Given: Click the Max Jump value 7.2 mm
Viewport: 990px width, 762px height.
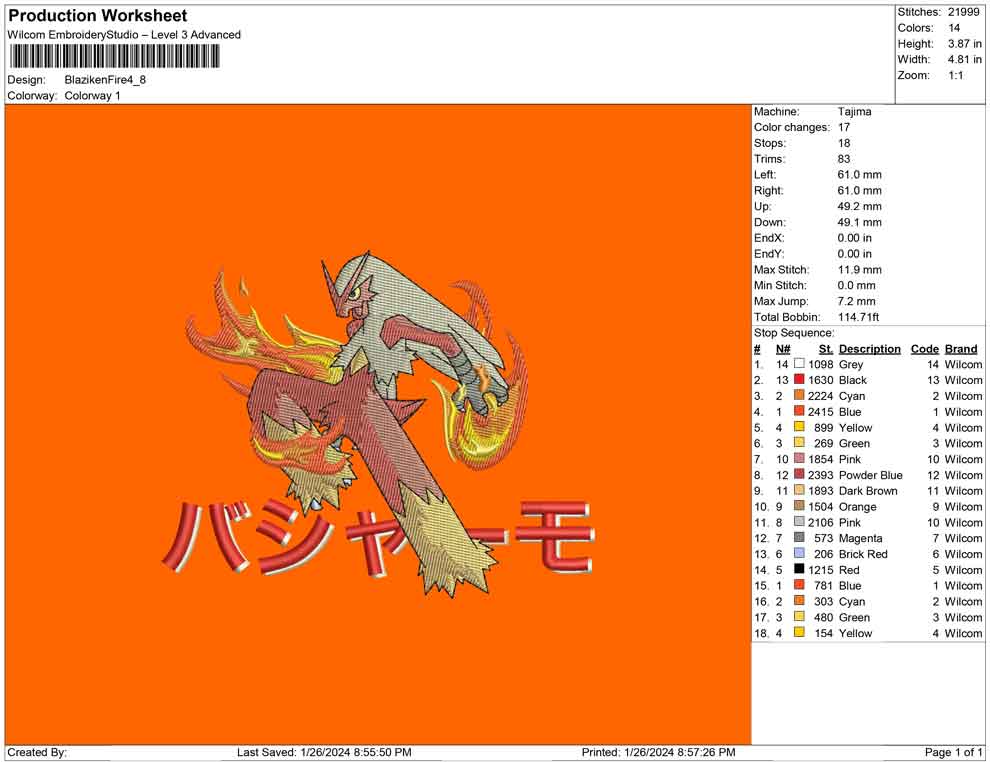Looking at the screenshot, I should click(857, 301).
